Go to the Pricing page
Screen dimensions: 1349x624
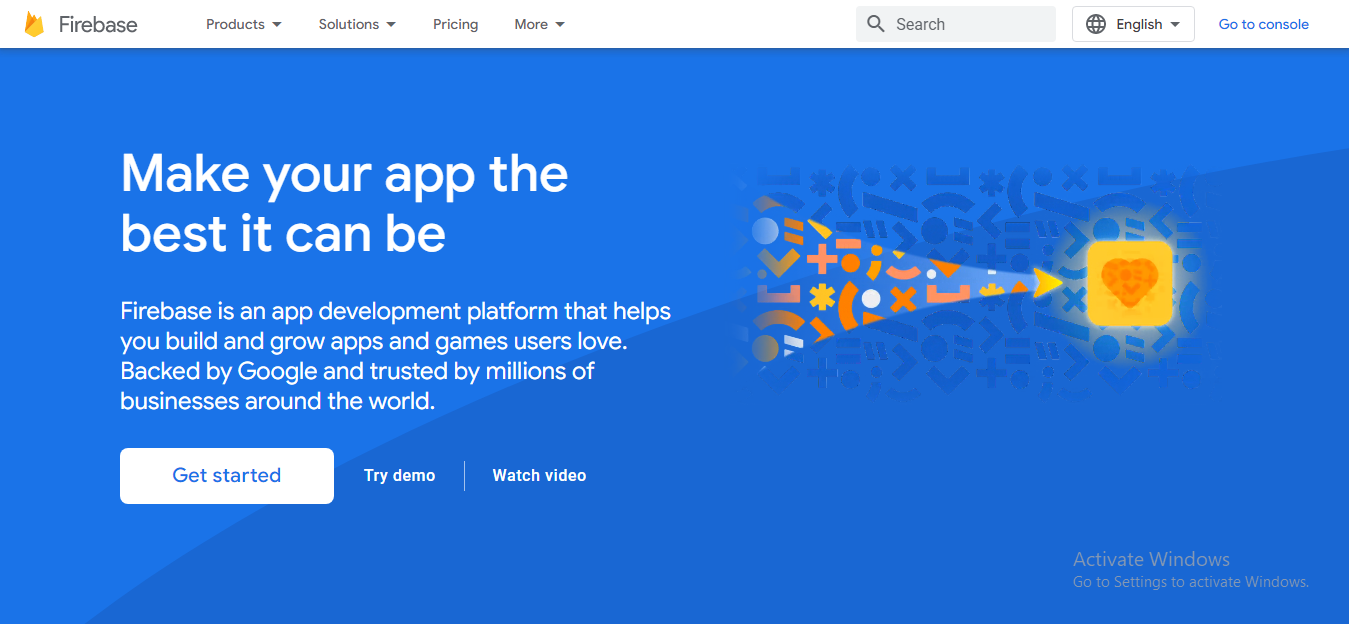(456, 24)
